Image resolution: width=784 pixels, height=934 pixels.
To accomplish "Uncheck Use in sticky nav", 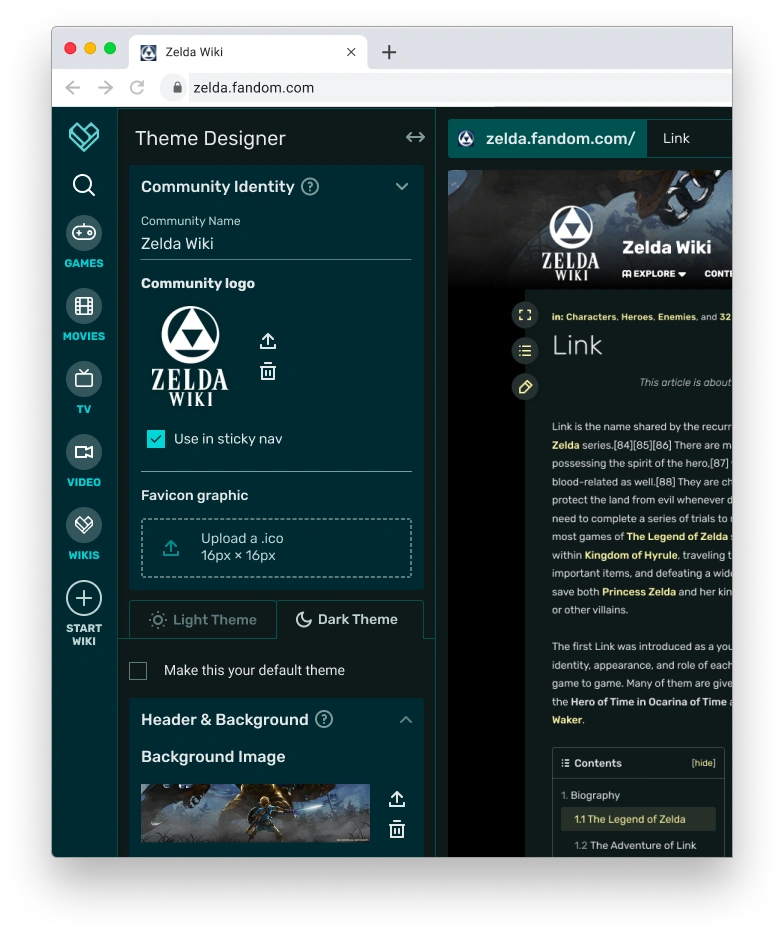I will pyautogui.click(x=156, y=439).
